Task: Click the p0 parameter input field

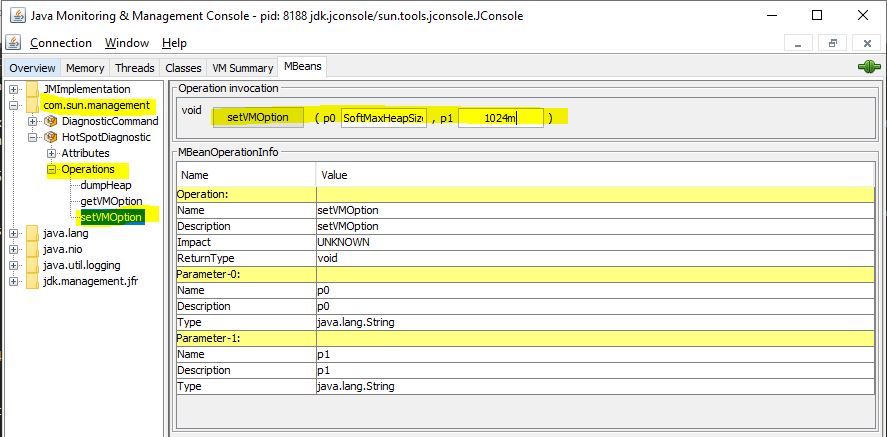Action: pos(384,118)
